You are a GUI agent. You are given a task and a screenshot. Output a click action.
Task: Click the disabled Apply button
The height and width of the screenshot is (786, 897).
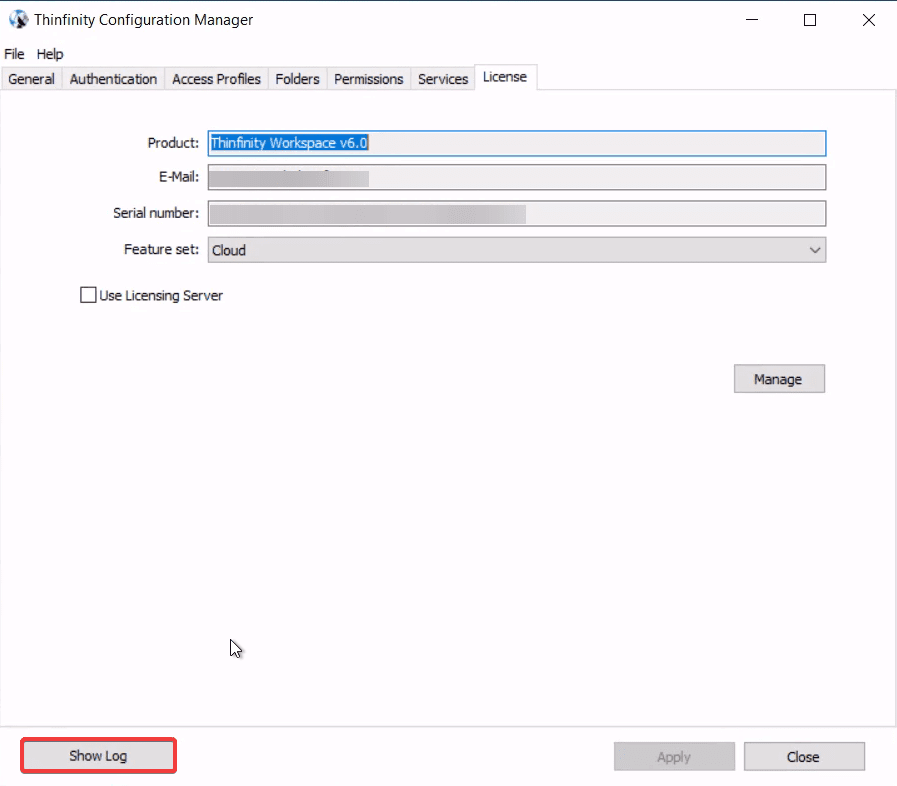tap(674, 756)
